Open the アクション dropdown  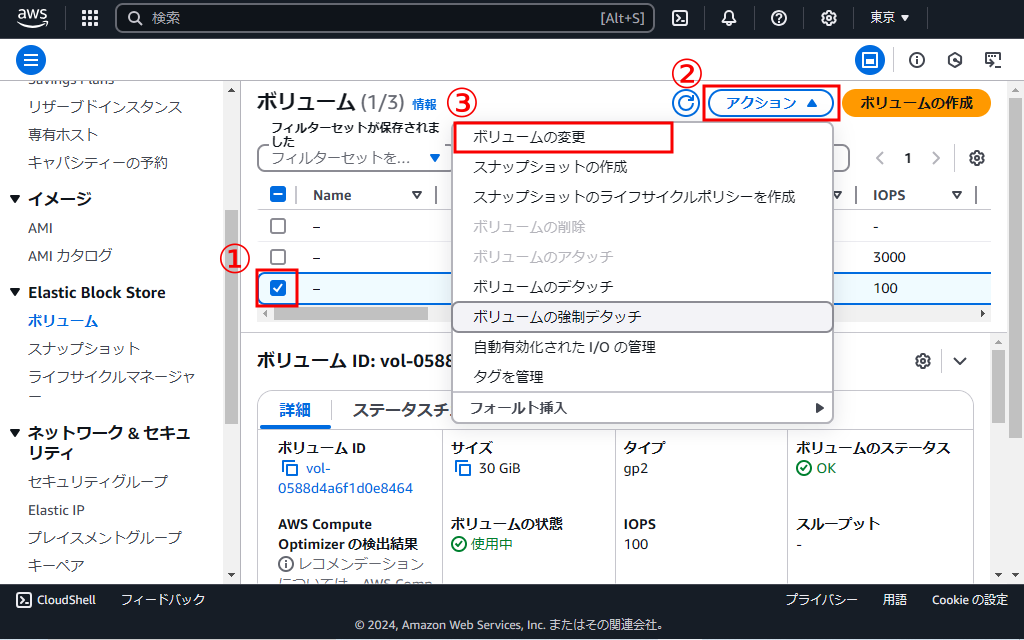pos(771,103)
